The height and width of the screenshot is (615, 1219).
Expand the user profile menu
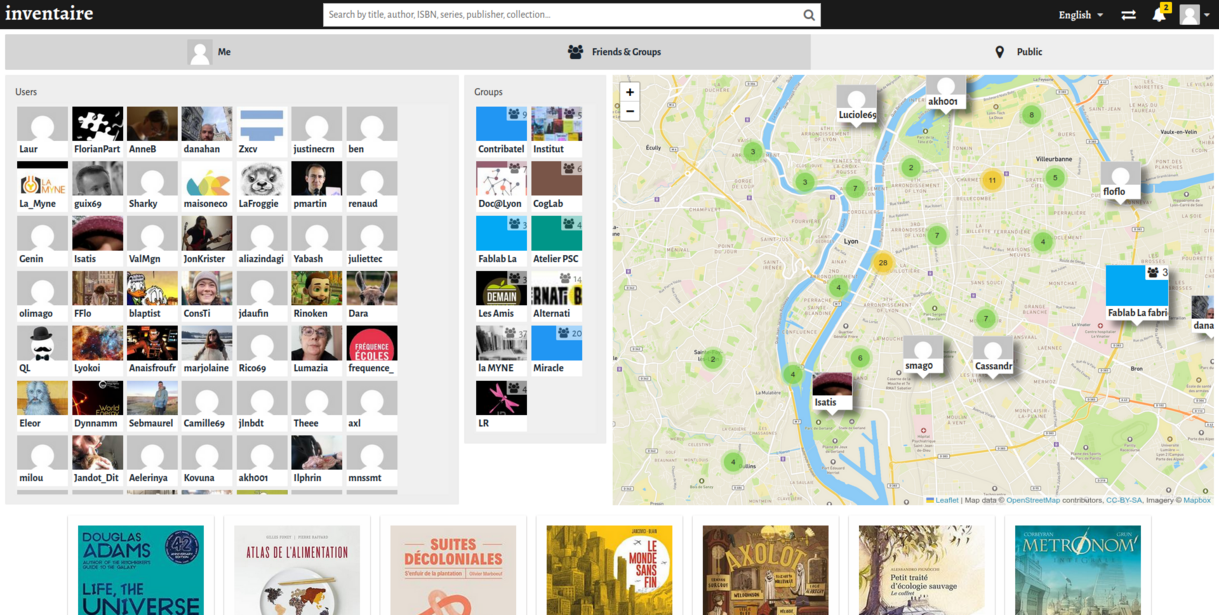coord(1194,15)
